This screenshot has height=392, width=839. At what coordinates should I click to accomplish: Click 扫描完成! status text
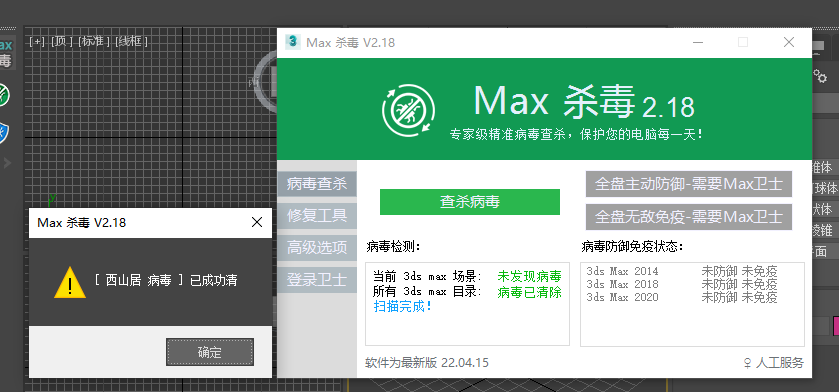402,307
